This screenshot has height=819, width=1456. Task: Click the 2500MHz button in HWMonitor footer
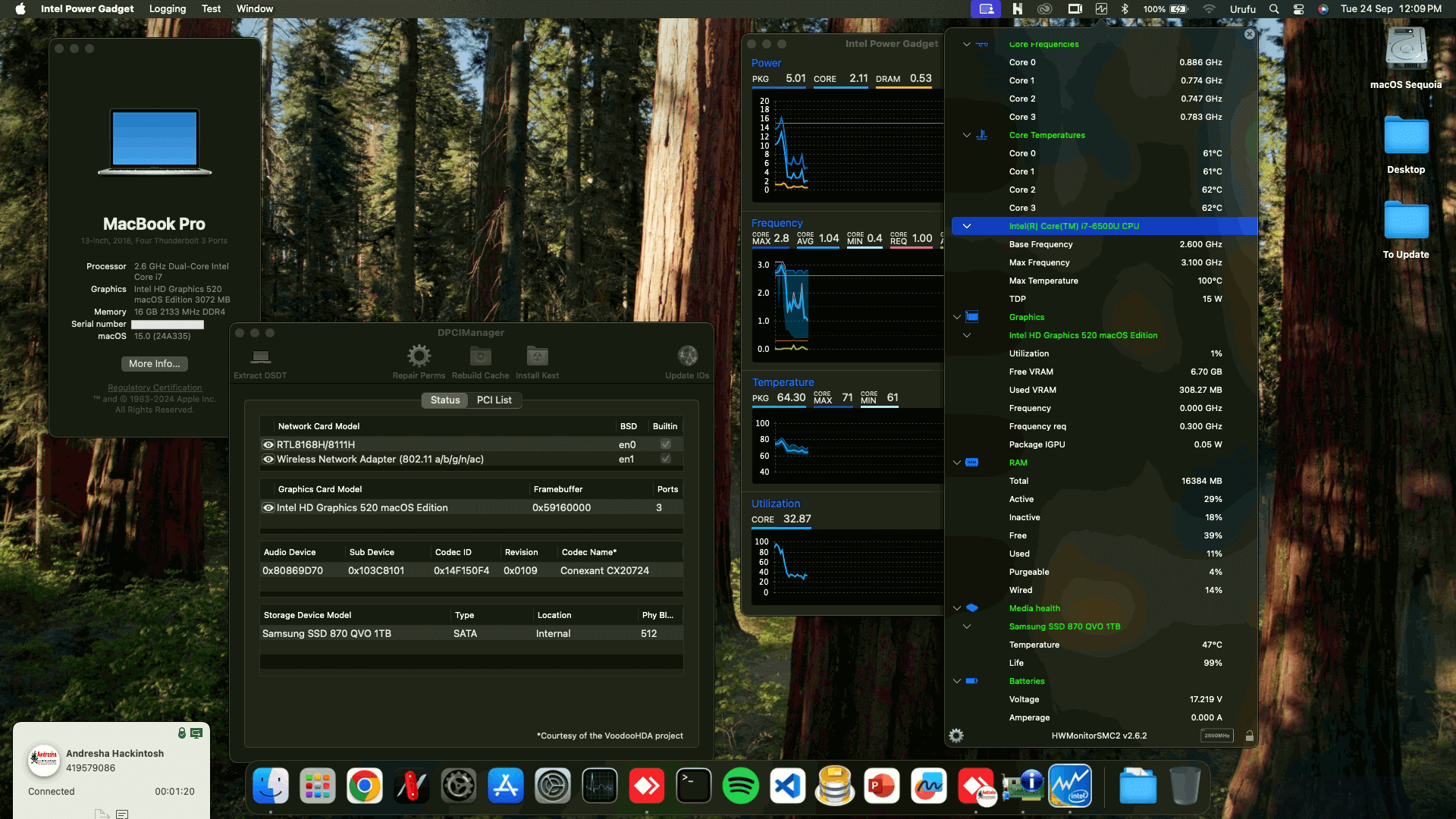point(1217,736)
